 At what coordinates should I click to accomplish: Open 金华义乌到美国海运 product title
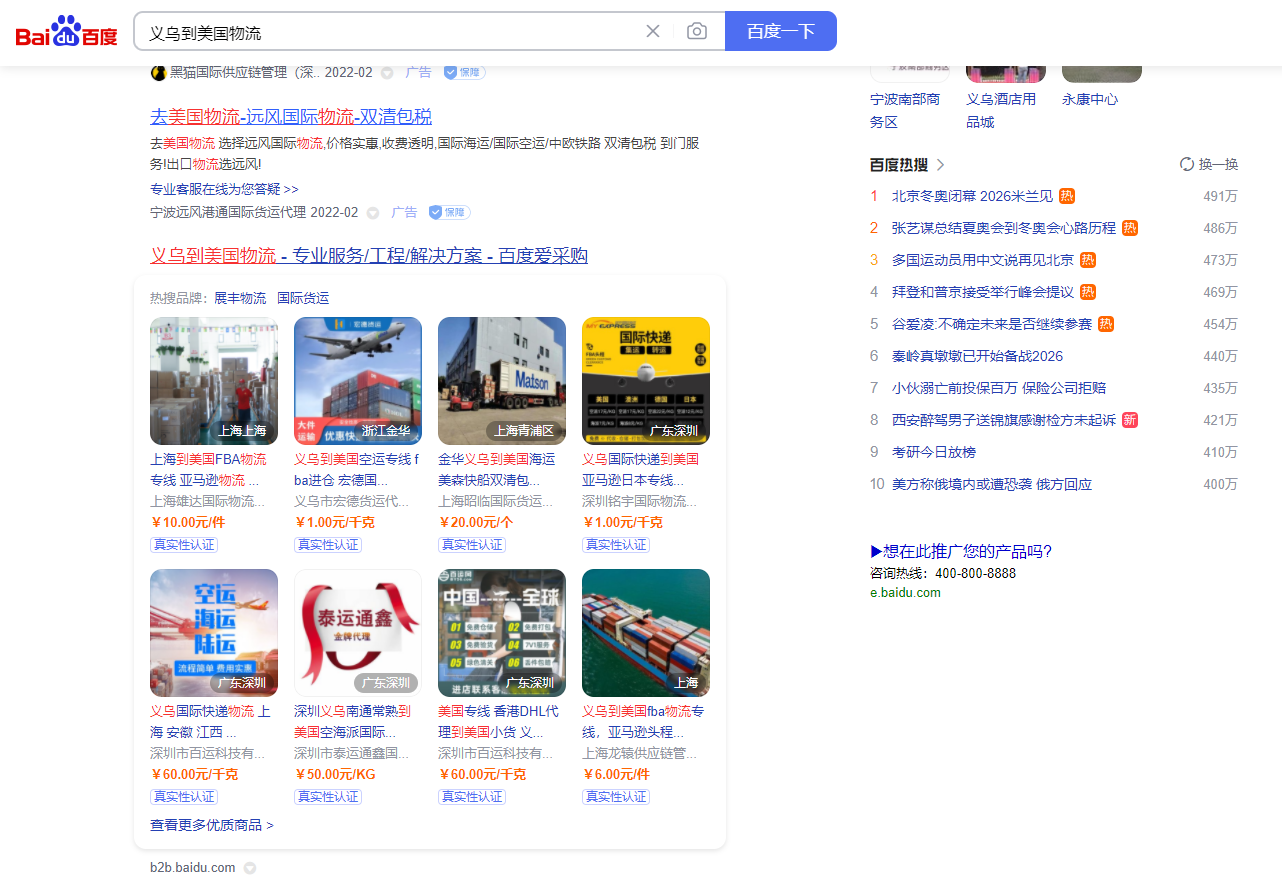tap(497, 470)
